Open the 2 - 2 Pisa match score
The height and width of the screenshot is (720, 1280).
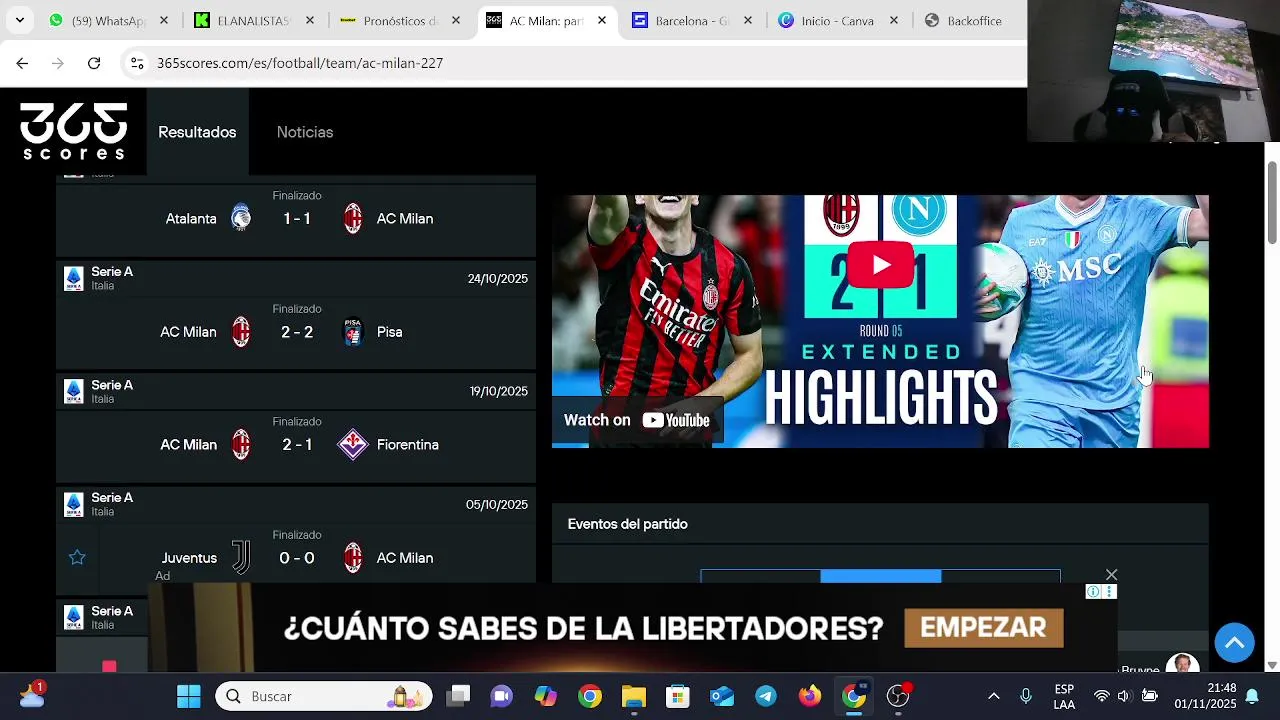[x=297, y=332]
